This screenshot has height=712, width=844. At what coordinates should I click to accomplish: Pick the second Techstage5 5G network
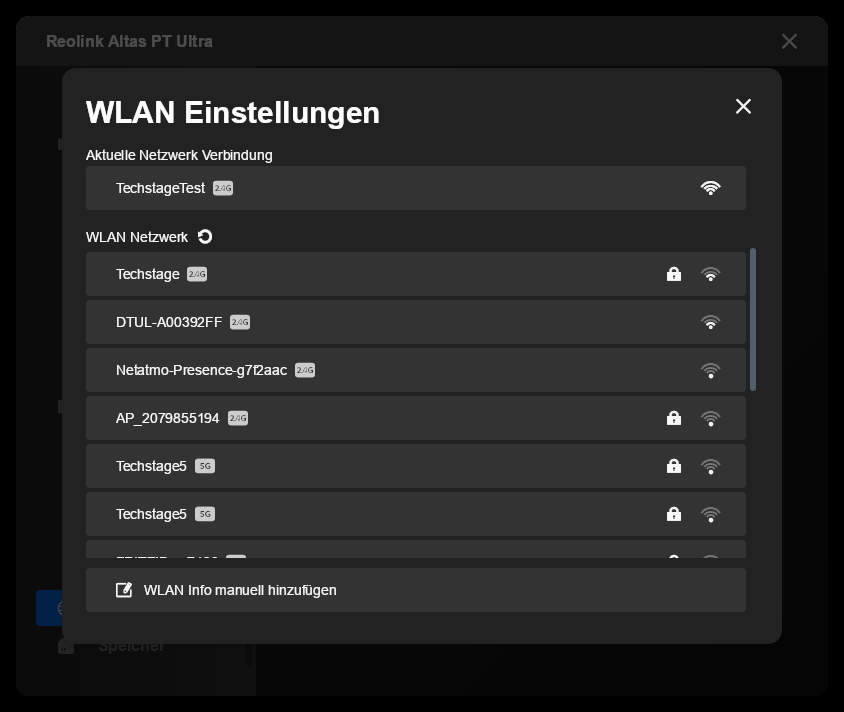tap(416, 514)
